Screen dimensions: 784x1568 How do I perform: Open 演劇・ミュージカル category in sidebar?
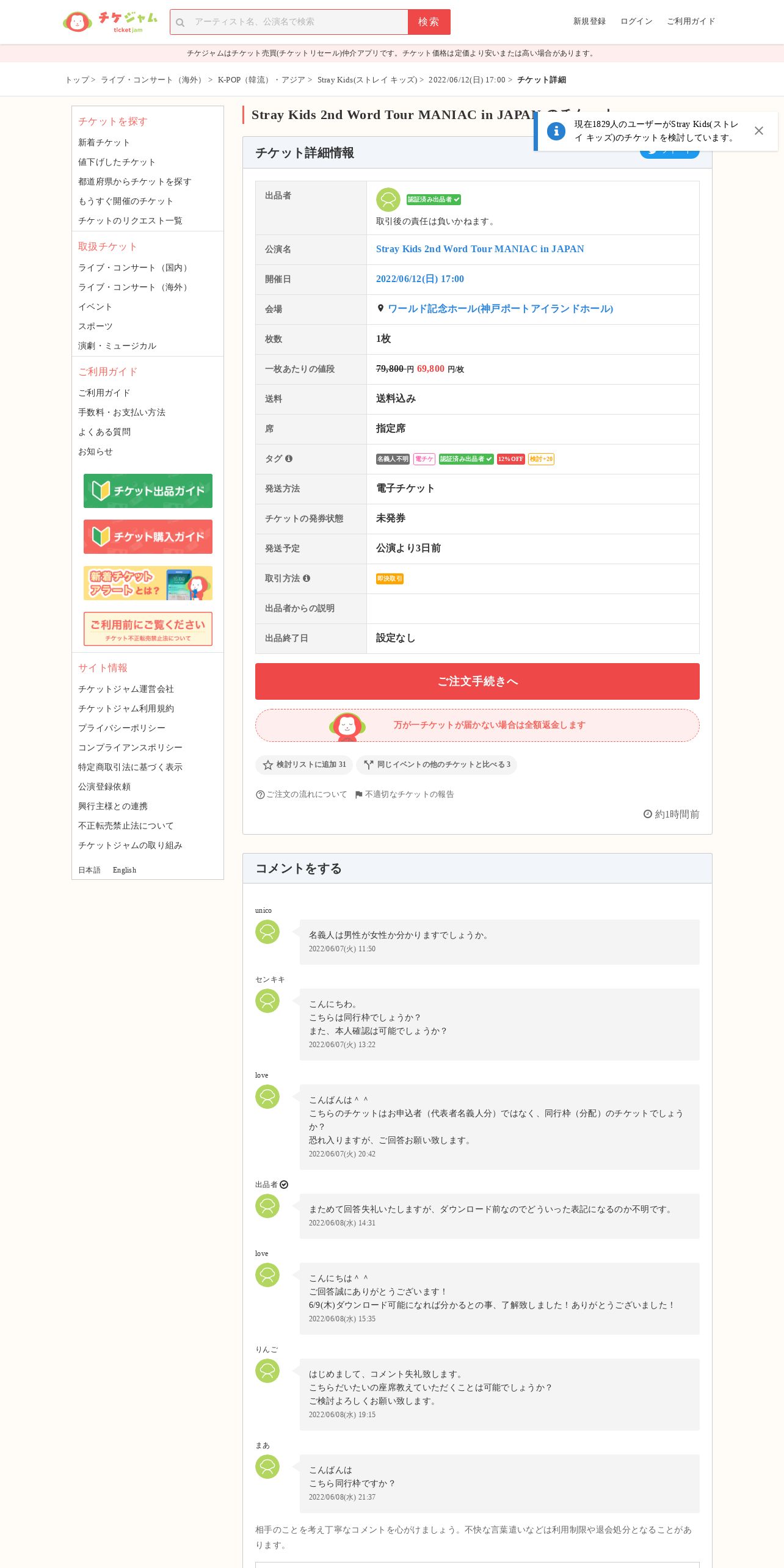click(x=117, y=346)
